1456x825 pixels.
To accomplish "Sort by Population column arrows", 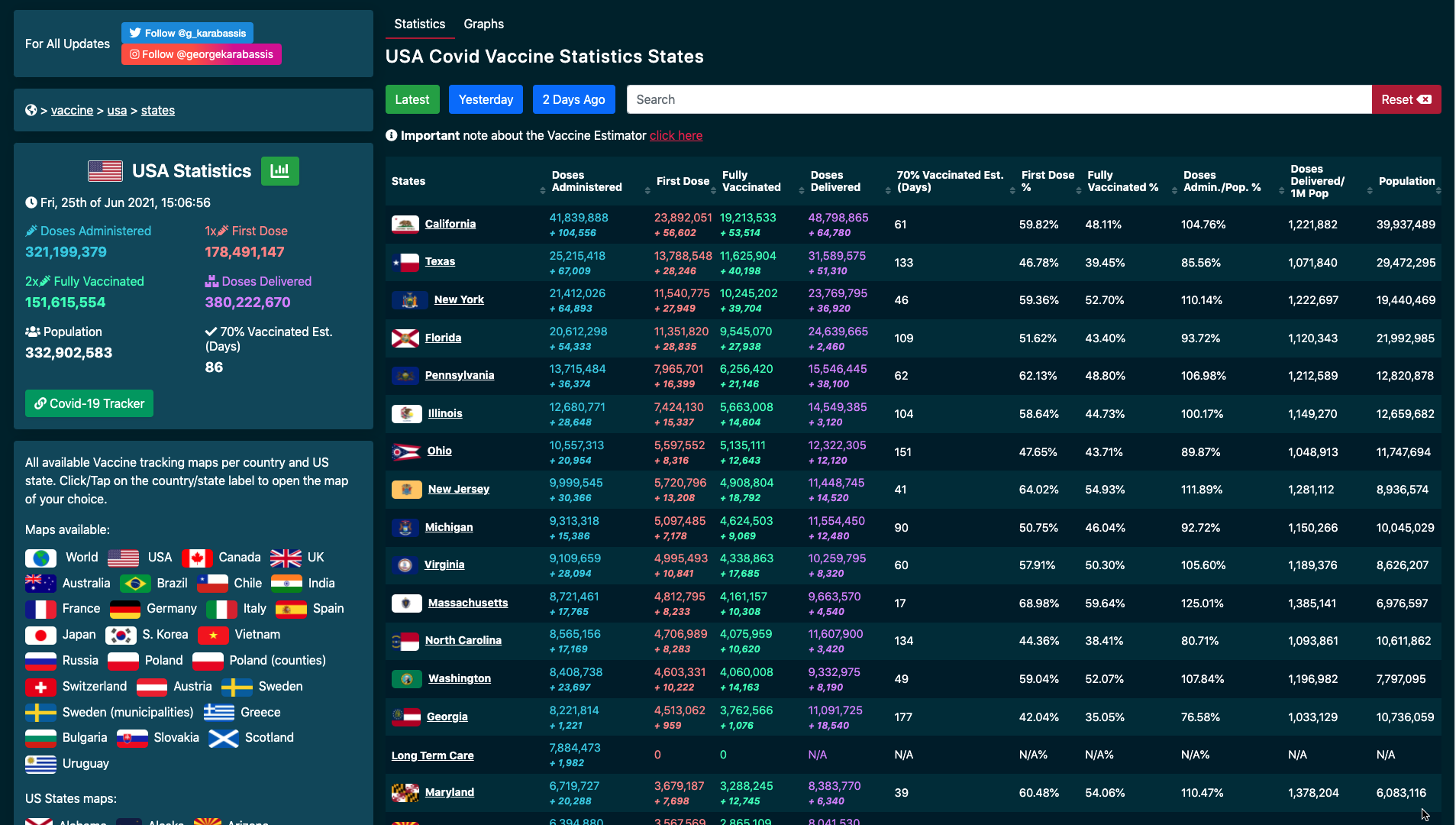I will click(1438, 190).
